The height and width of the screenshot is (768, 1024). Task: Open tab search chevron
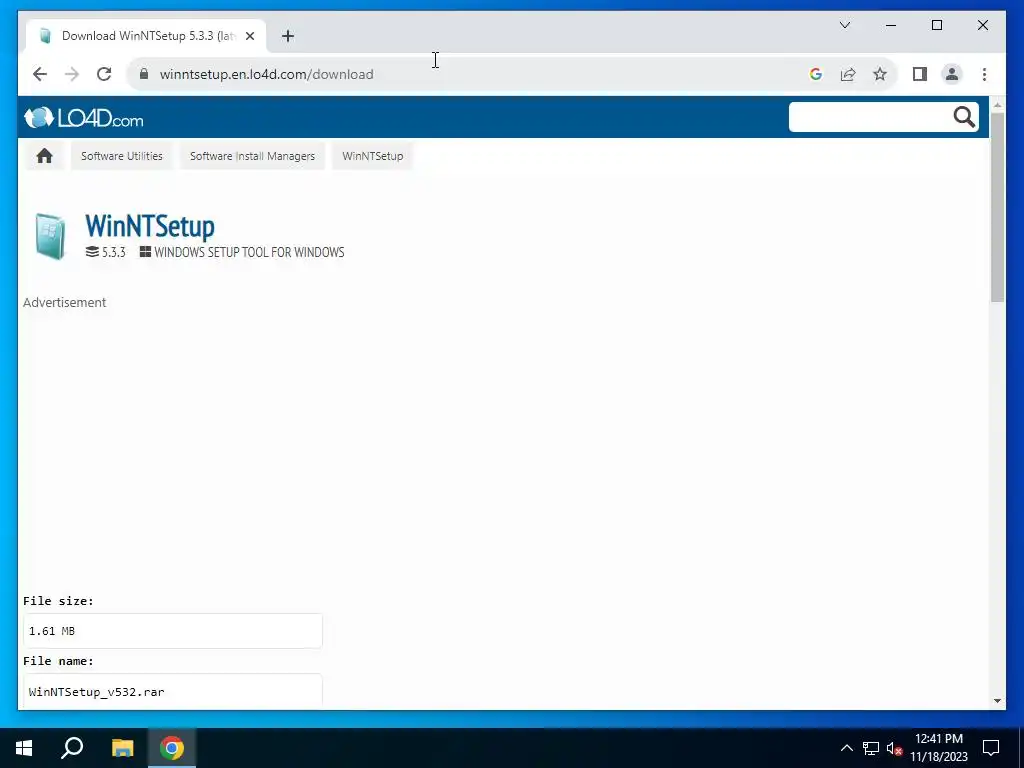[845, 25]
